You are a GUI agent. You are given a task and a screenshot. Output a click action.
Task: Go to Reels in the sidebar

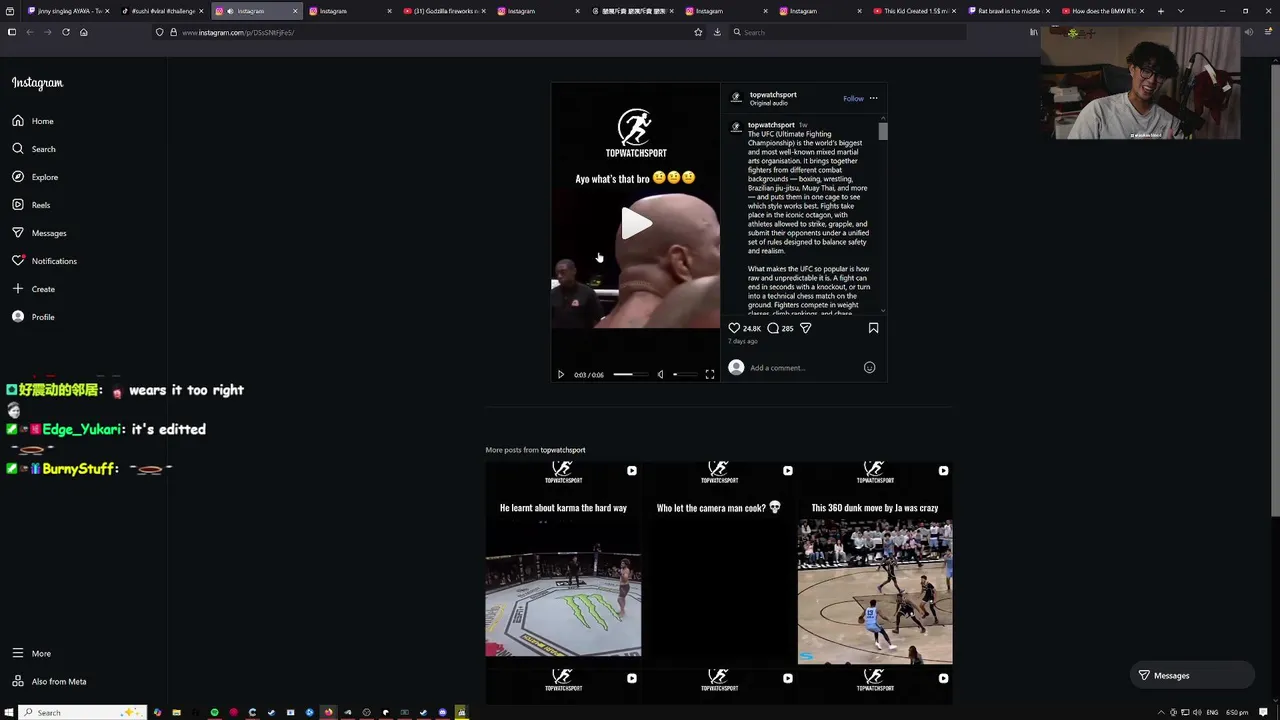pyautogui.click(x=31, y=205)
